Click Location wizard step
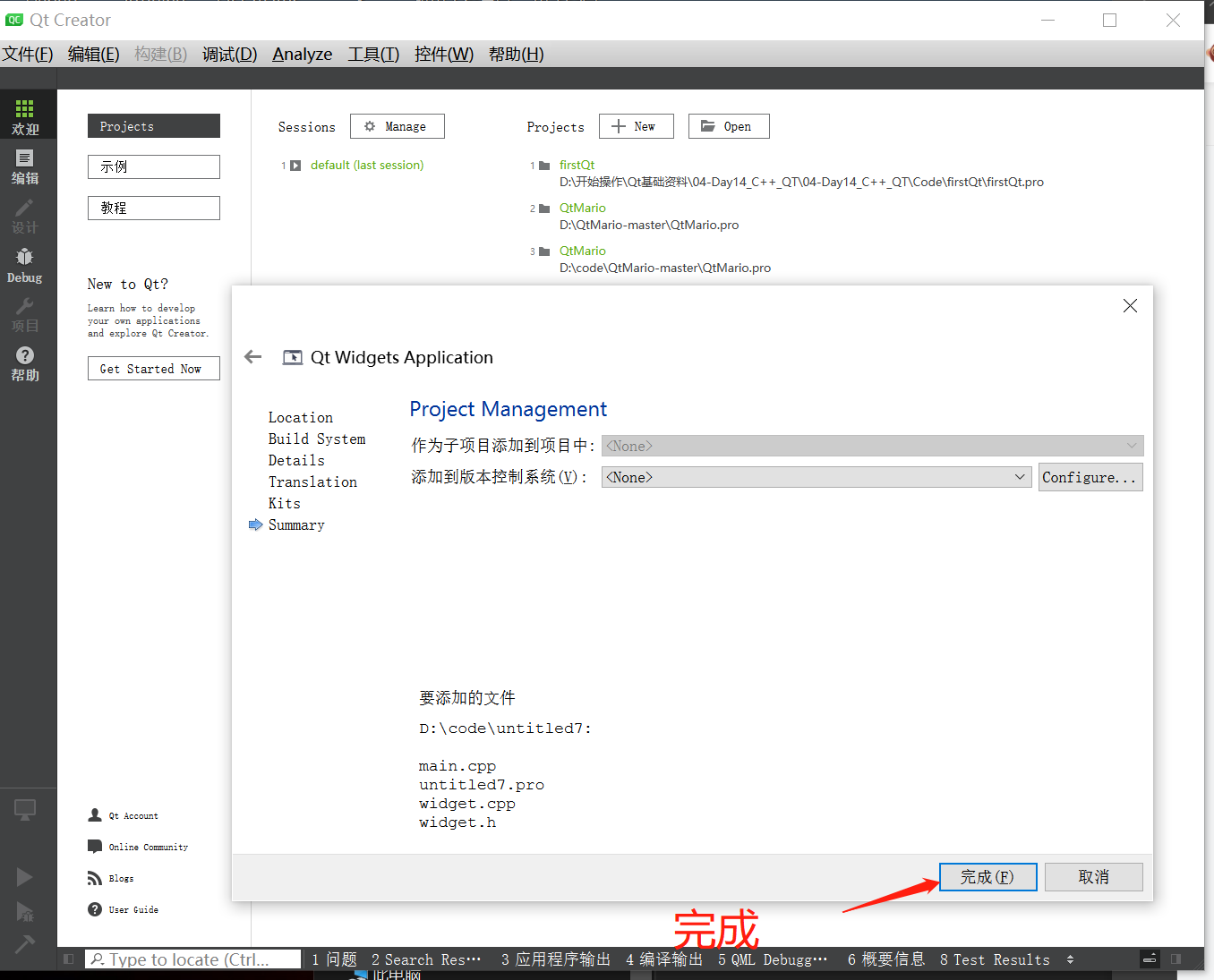 click(x=301, y=418)
